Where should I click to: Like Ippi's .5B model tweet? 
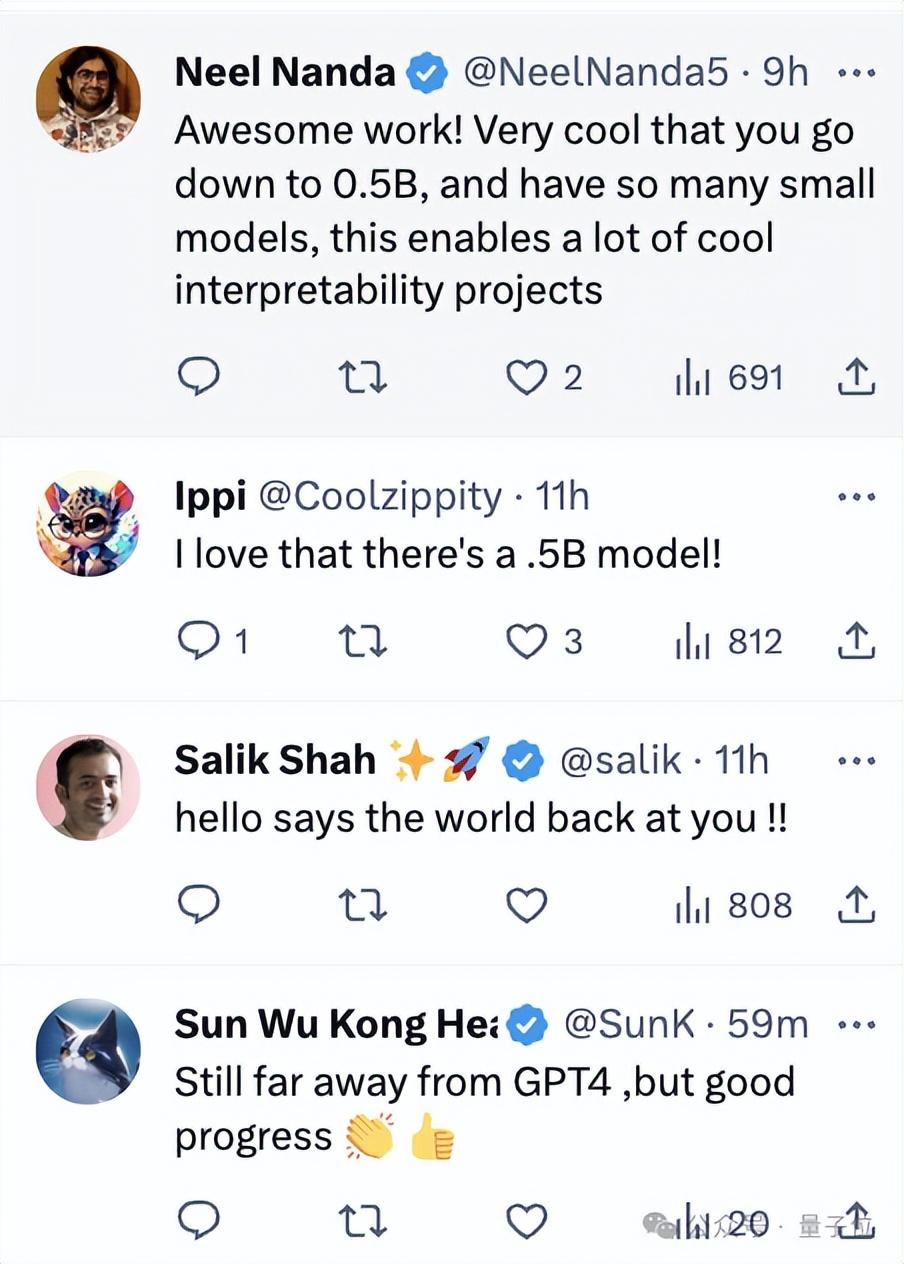point(526,642)
